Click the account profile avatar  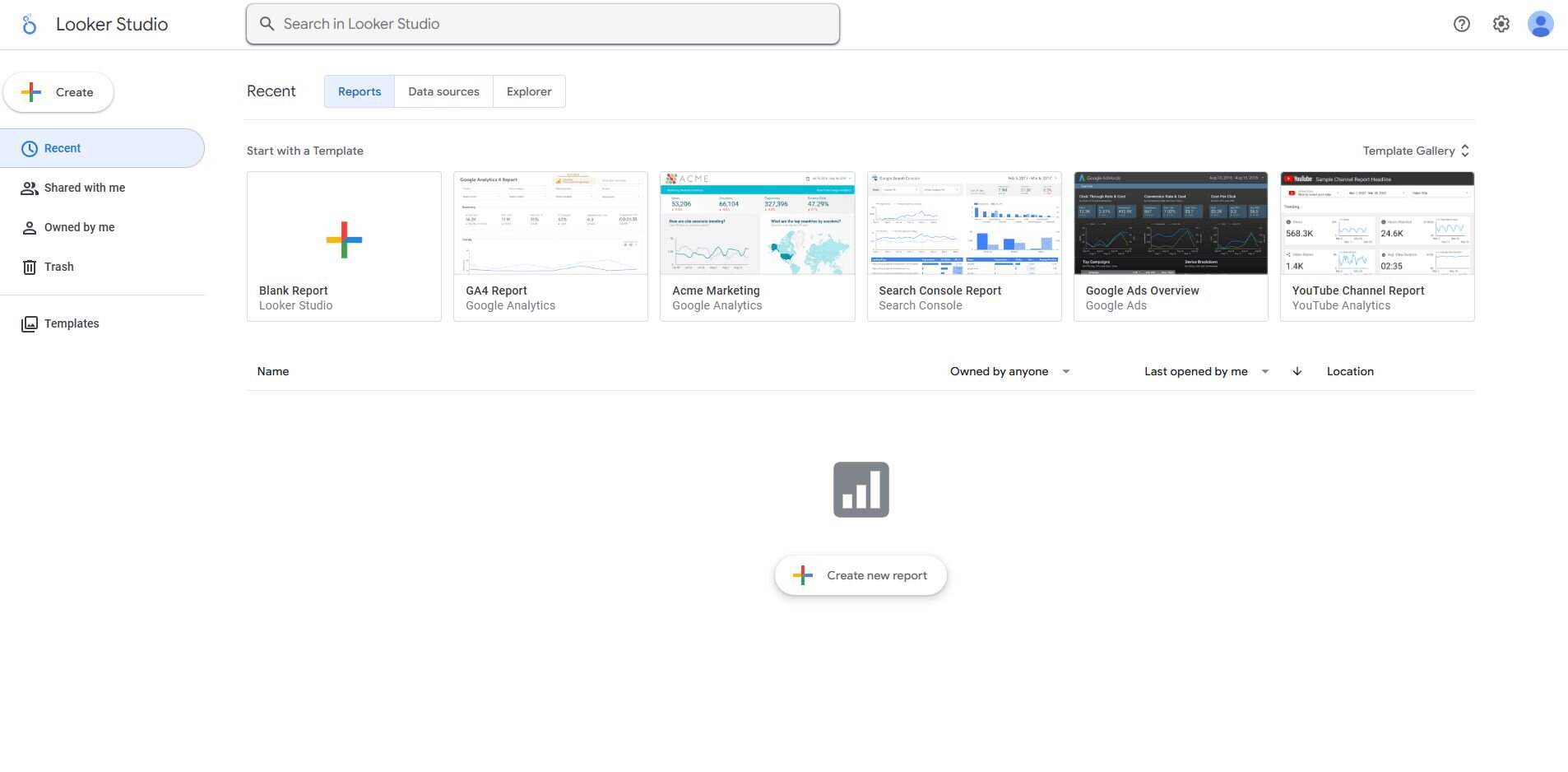1540,24
